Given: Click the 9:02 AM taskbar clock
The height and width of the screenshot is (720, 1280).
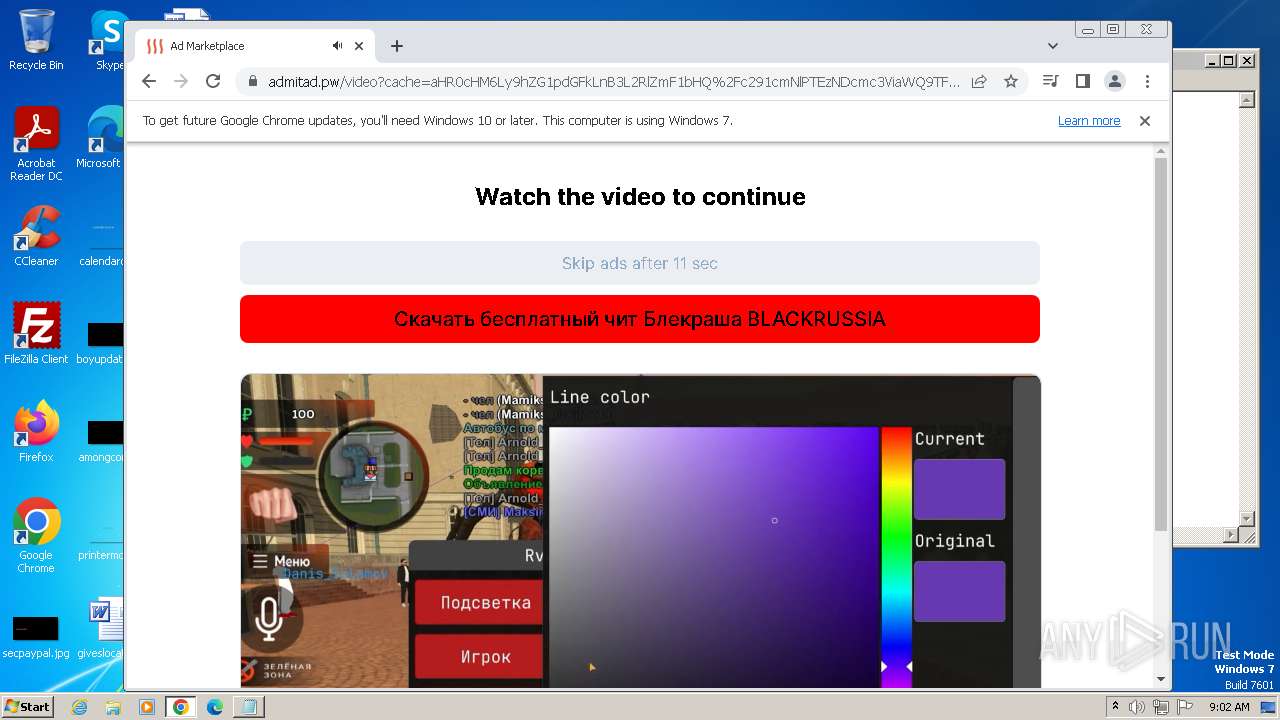Looking at the screenshot, I should pos(1229,707).
